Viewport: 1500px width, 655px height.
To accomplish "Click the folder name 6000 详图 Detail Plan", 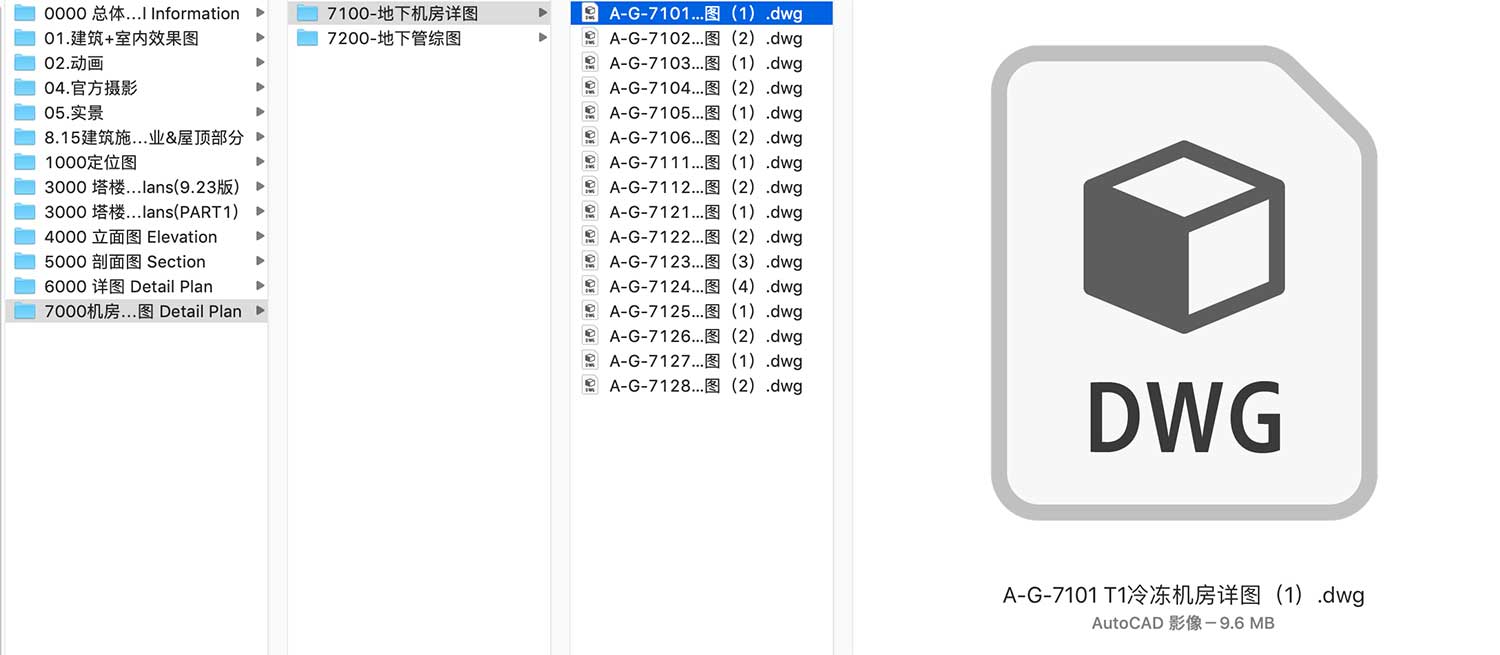I will click(128, 286).
